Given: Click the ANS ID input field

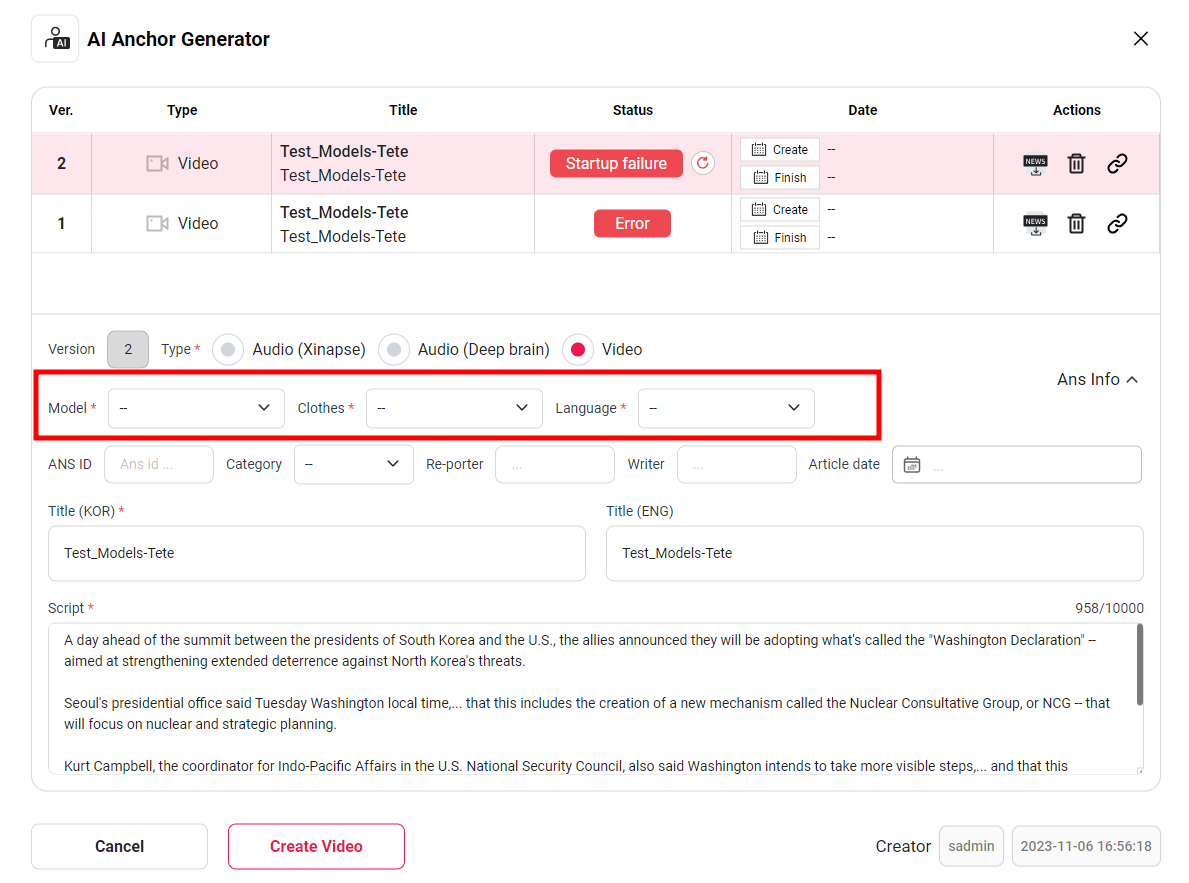Looking at the screenshot, I should click(159, 465).
